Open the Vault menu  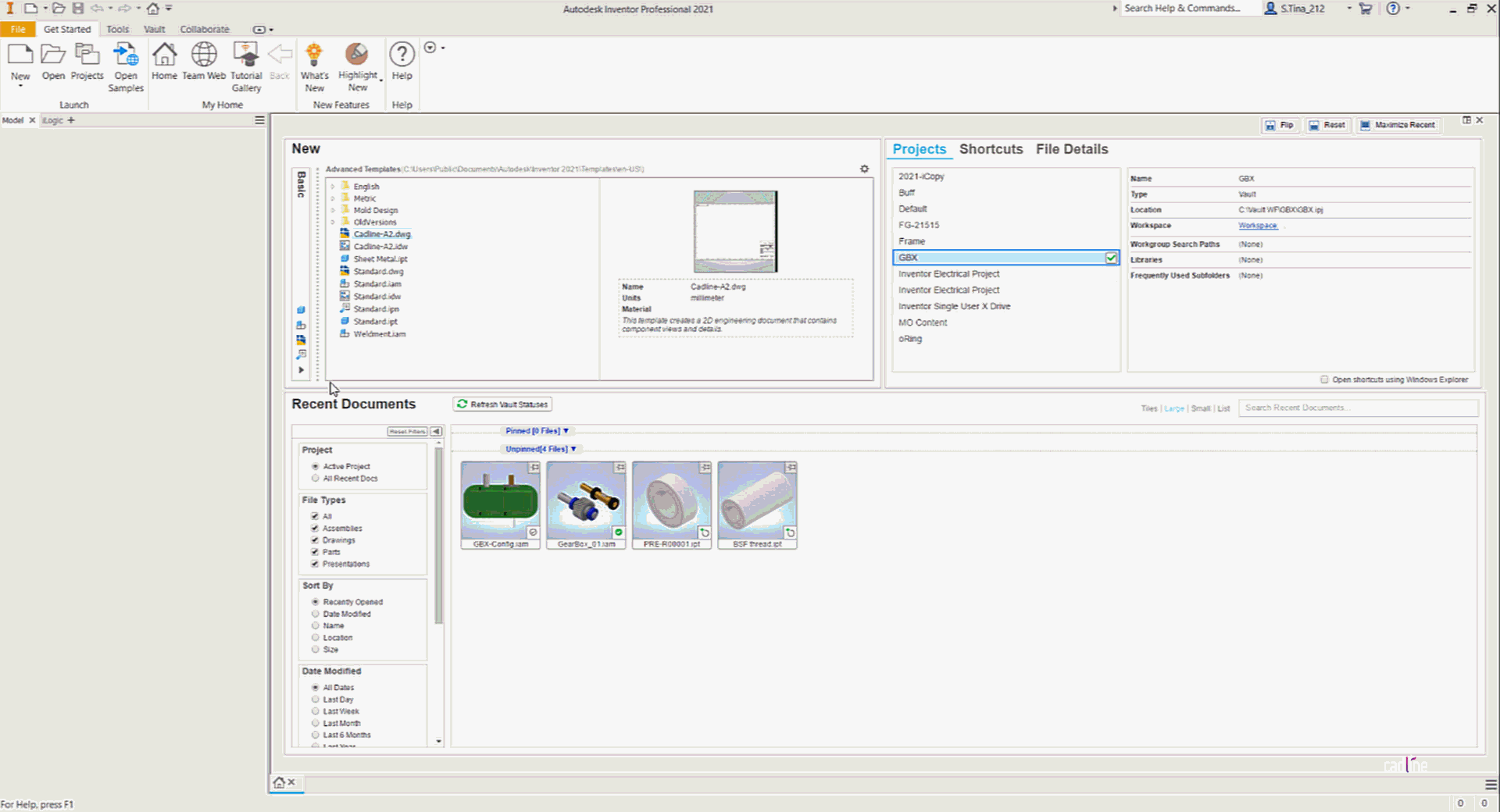pyautogui.click(x=154, y=29)
